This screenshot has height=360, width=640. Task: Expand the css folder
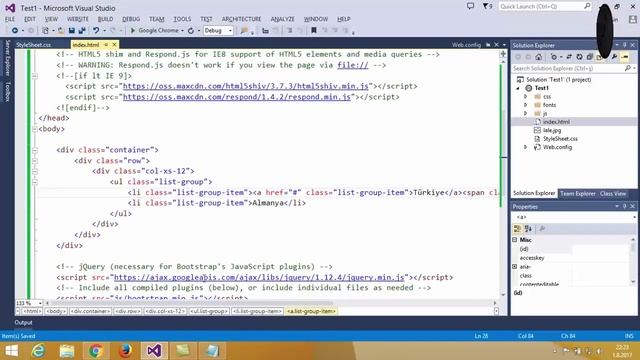click(x=526, y=97)
